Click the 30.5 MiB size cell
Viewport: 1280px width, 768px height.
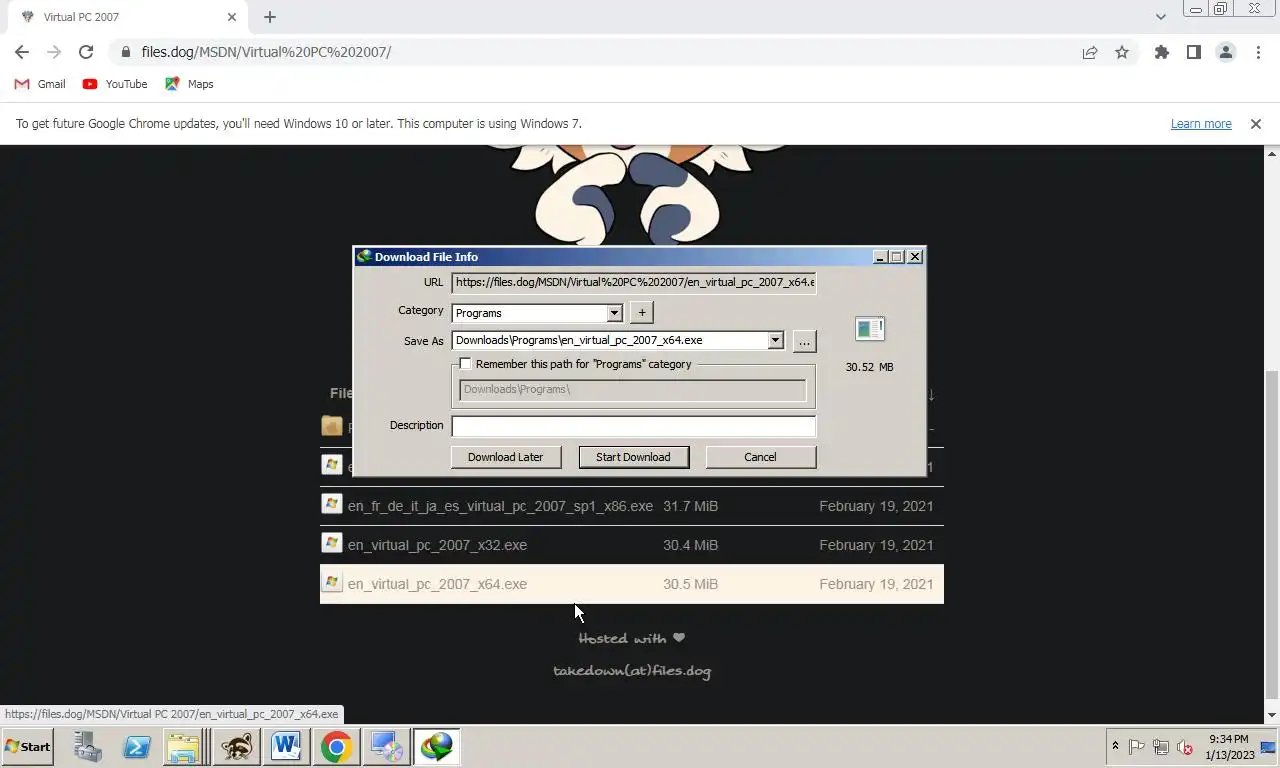[690, 584]
